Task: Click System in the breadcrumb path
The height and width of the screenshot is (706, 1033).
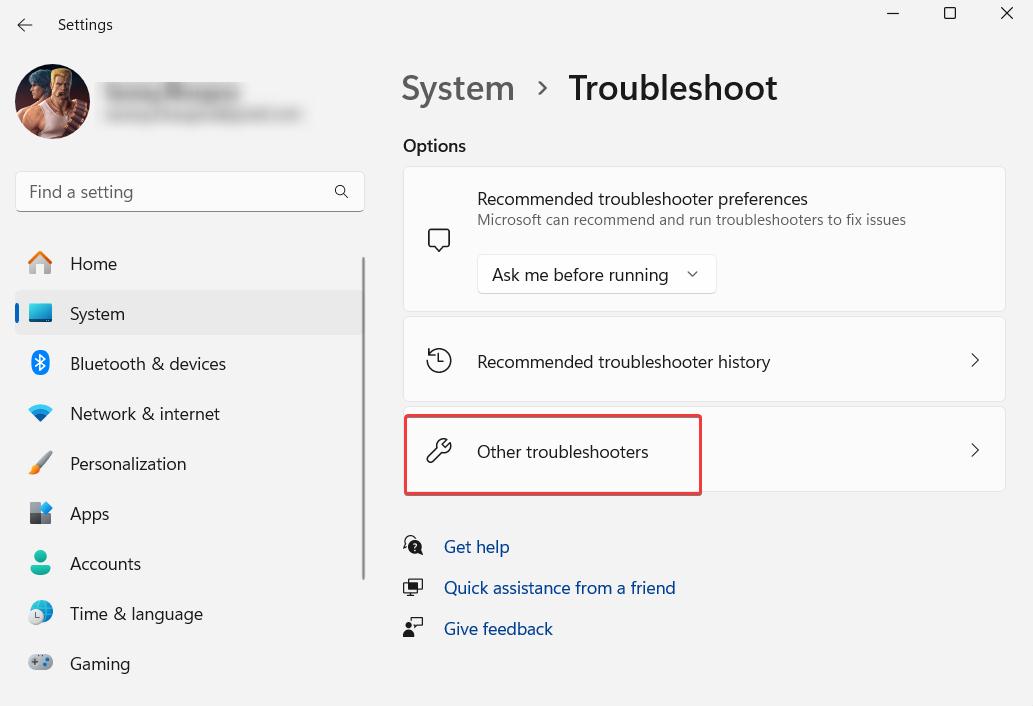Action: tap(457, 88)
